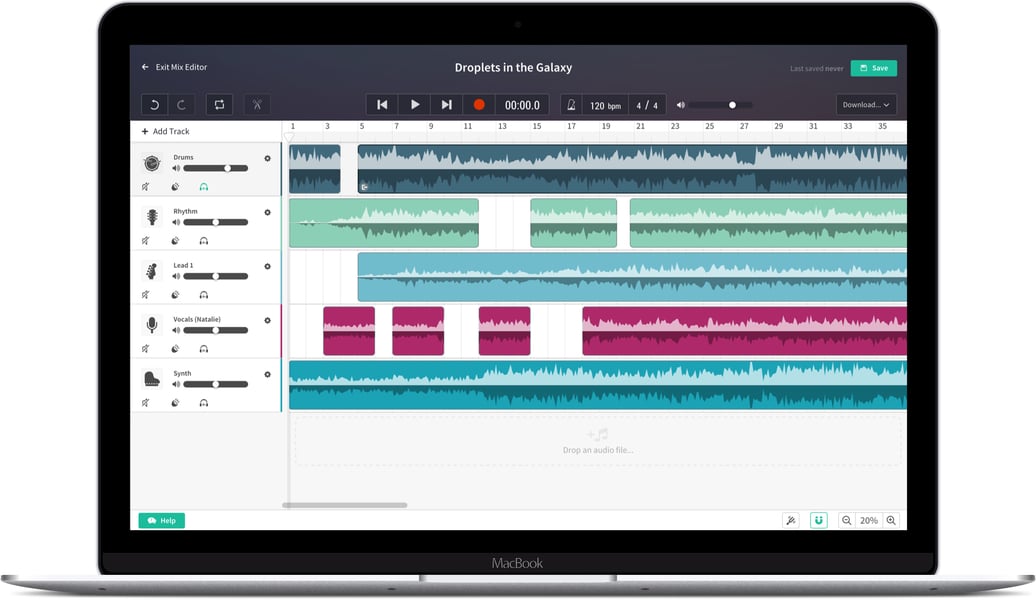Viewport: 1036px width, 600px height.
Task: Click Exit Mix Editor link
Action: coord(174,67)
